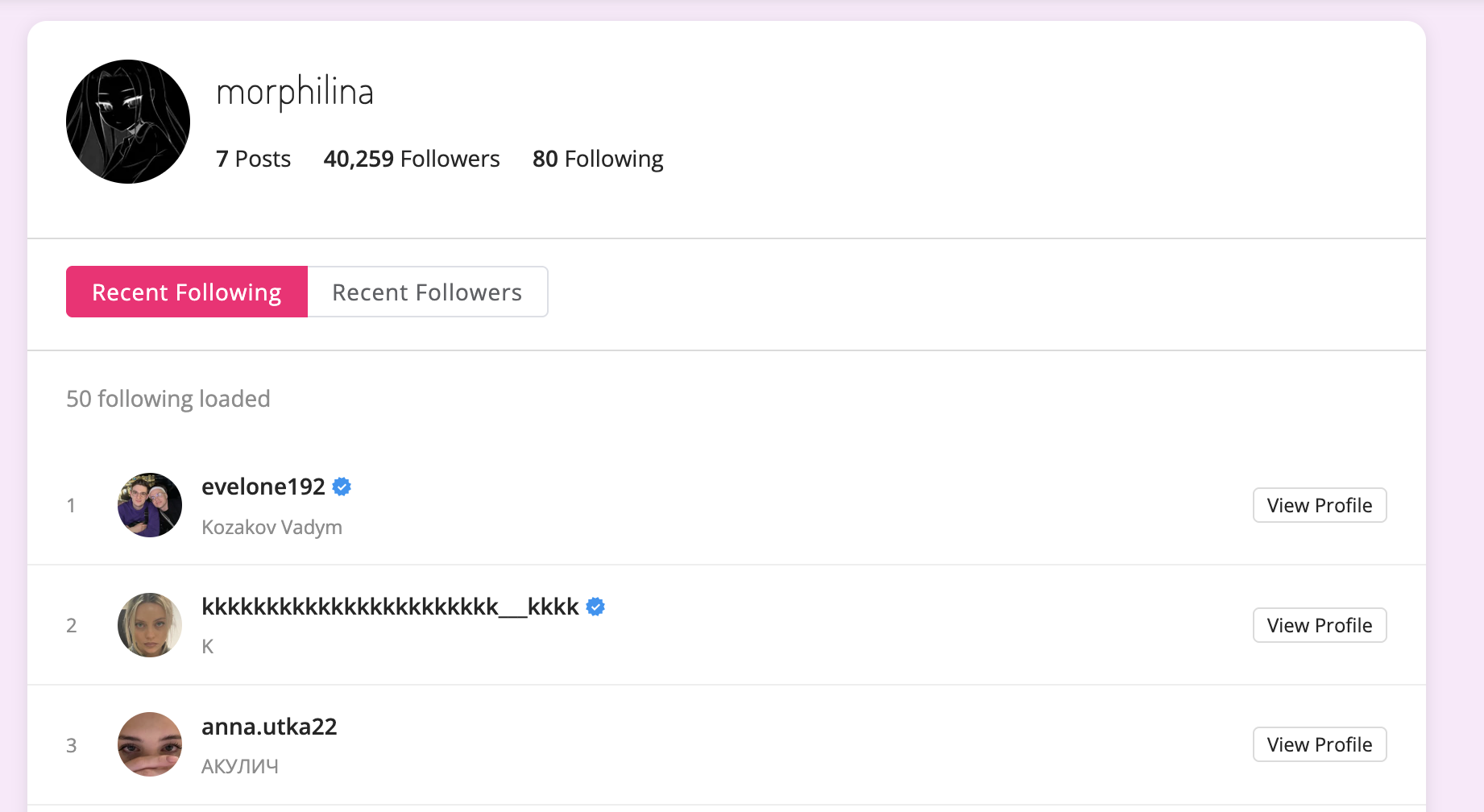The image size is (1484, 812).
Task: Open the evelone192 username link
Action: click(x=263, y=487)
